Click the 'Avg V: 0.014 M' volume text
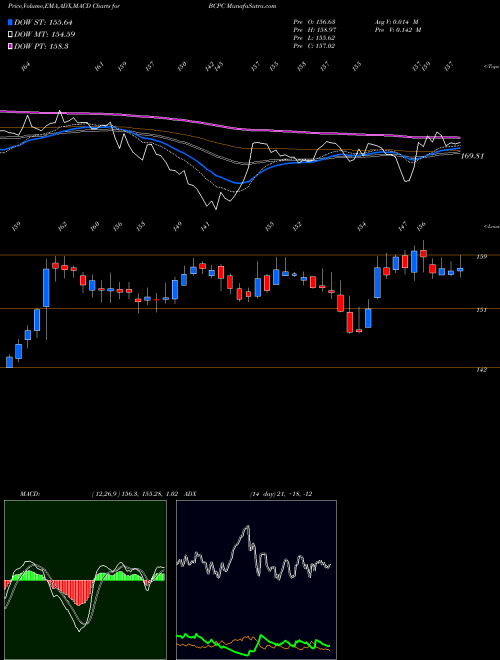This screenshot has height=660, width=500. pos(396,22)
